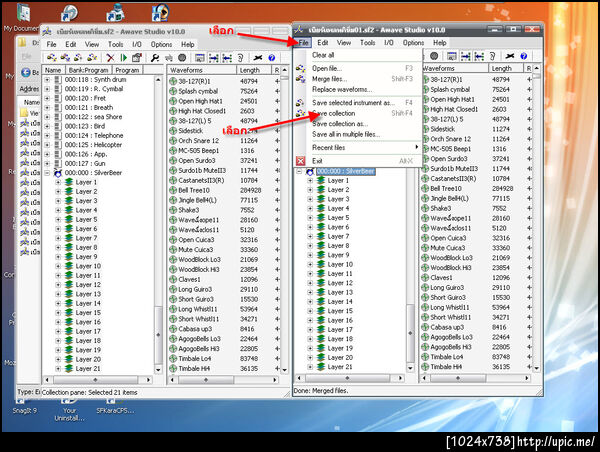Expand Layer 15 in right window tree

(x=310, y=311)
